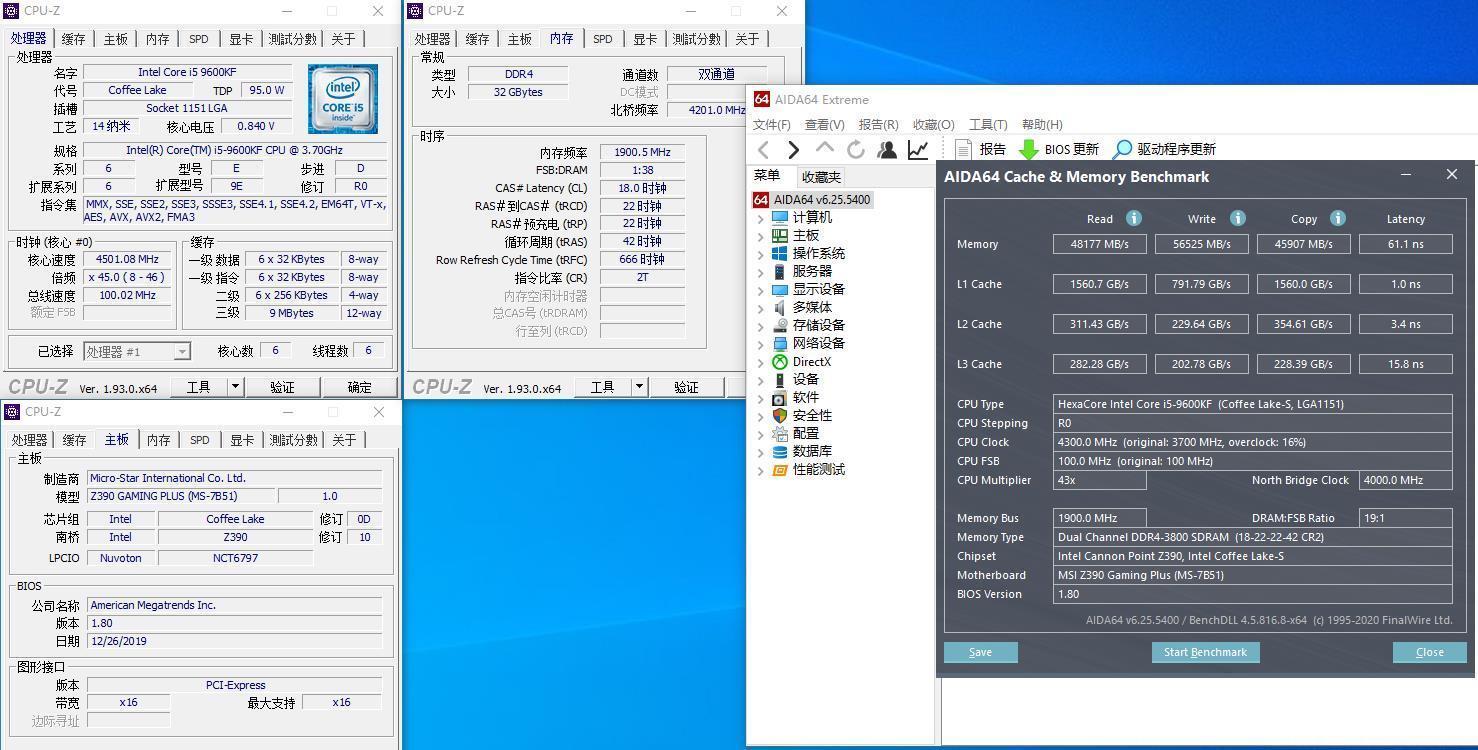Open the AIDA64 user profile icon
Image resolution: width=1478 pixels, height=750 pixels.
(887, 149)
